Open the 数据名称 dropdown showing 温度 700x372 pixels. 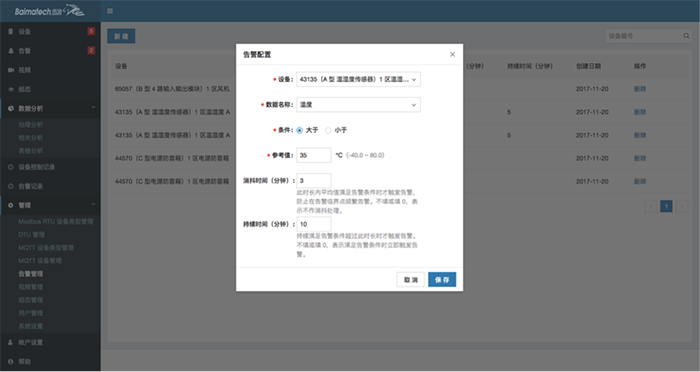pyautogui.click(x=358, y=105)
